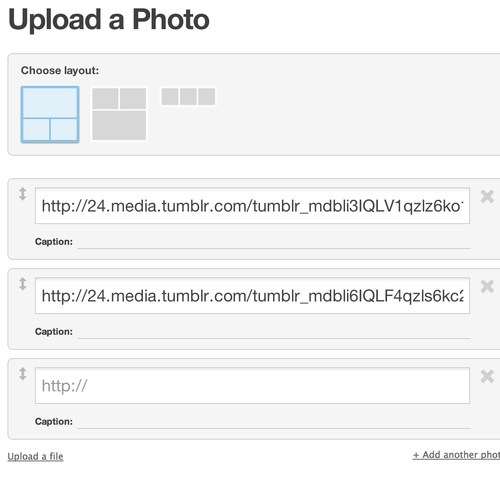
Task: Focus the second photo's Caption line
Action: 274,332
